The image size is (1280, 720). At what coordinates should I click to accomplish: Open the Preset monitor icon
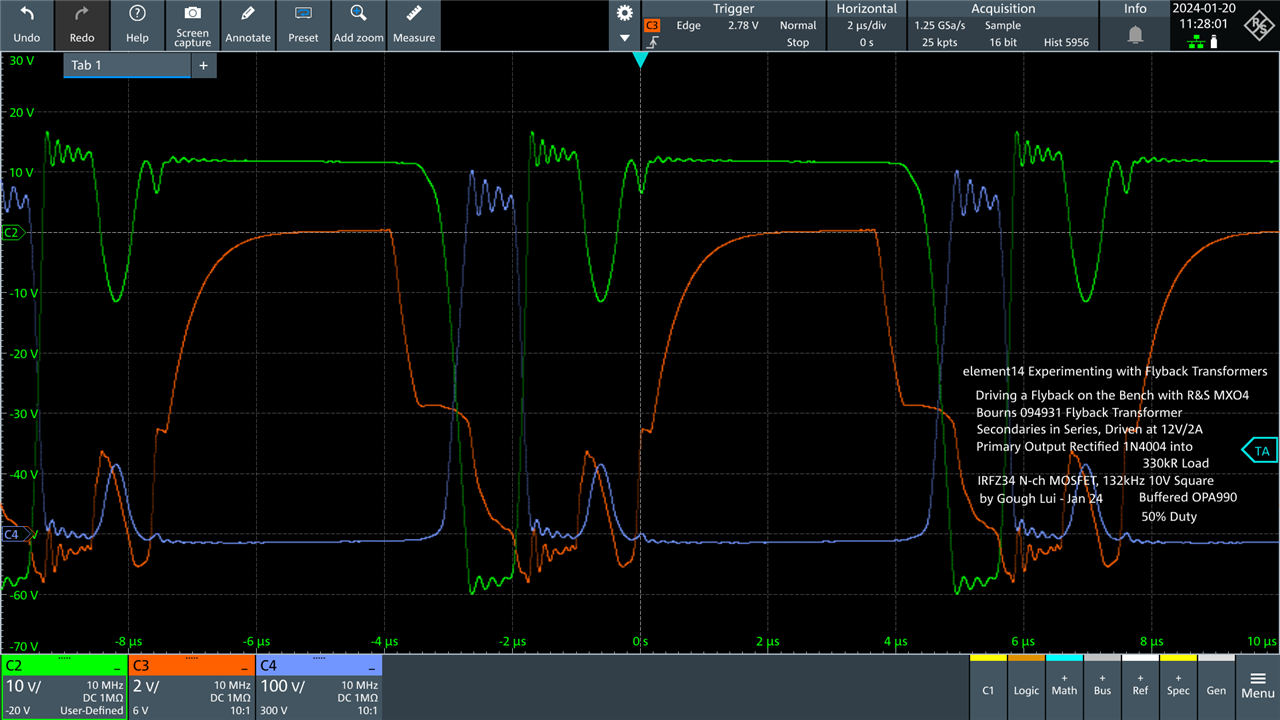pos(303,13)
